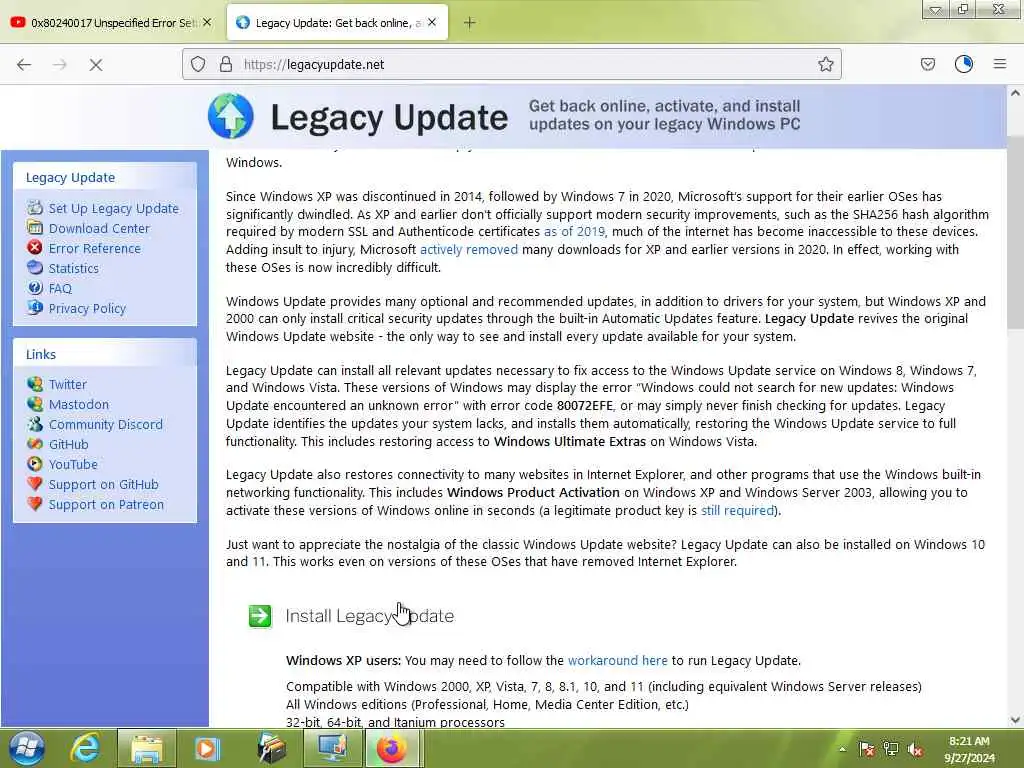This screenshot has height=768, width=1024.
Task: Open the 'workaround here' link
Action: [618, 661]
